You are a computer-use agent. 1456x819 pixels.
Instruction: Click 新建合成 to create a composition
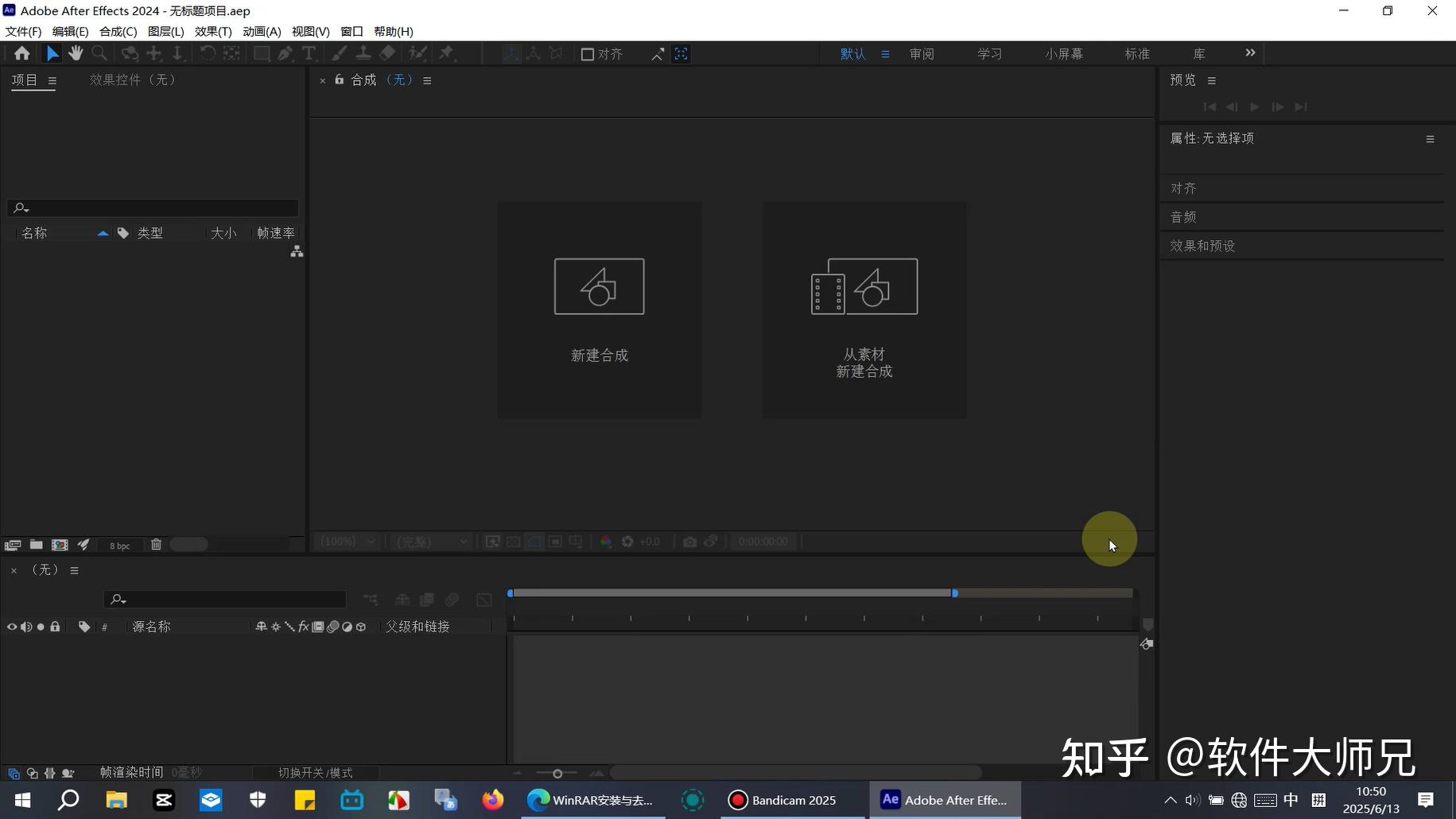click(x=599, y=310)
